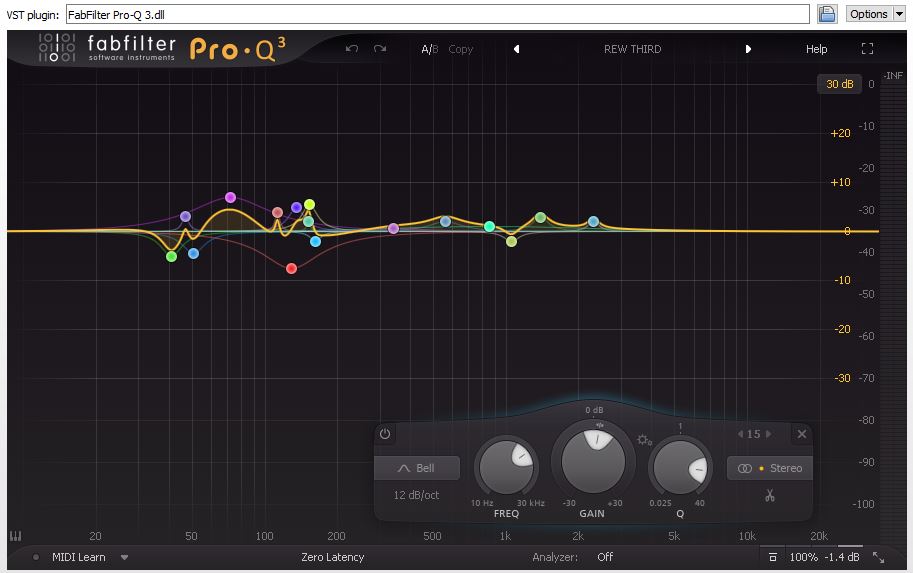Select the purple band dot near 350 Hz
913x573 pixels.
393,228
